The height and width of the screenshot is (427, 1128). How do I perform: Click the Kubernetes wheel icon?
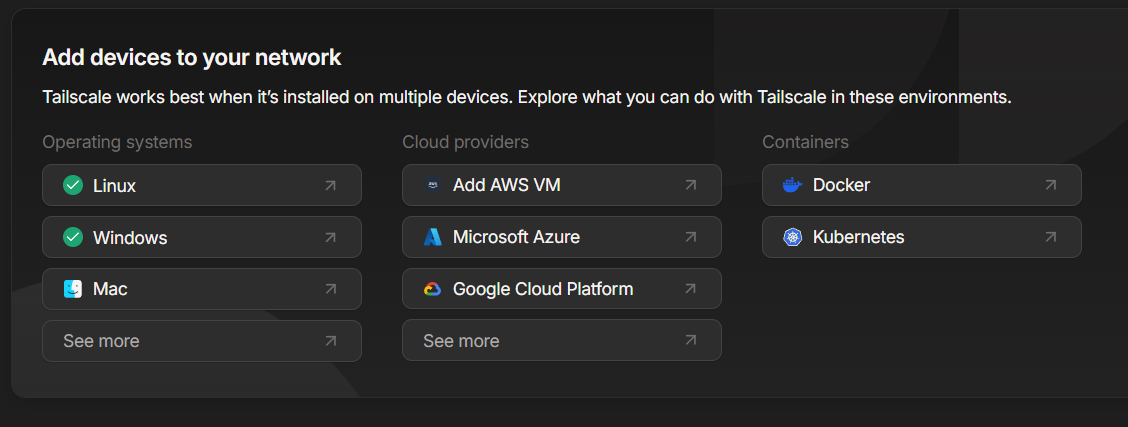[792, 237]
